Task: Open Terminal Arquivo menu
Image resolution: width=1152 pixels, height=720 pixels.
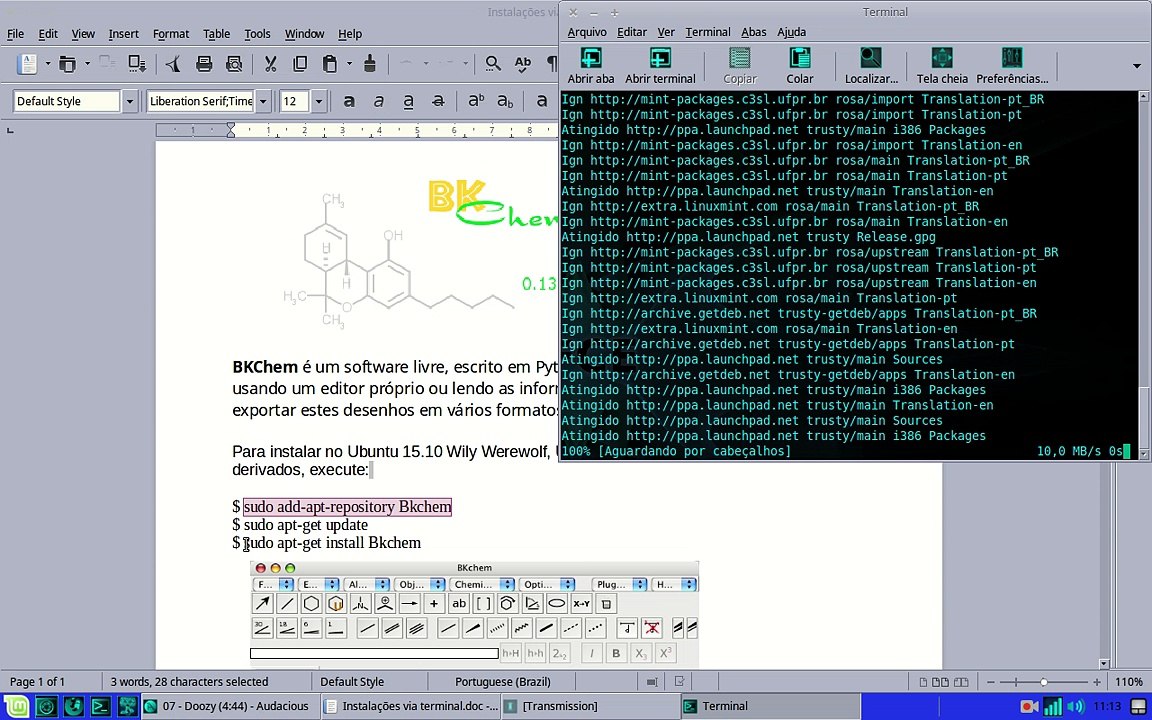Action: 587,32
